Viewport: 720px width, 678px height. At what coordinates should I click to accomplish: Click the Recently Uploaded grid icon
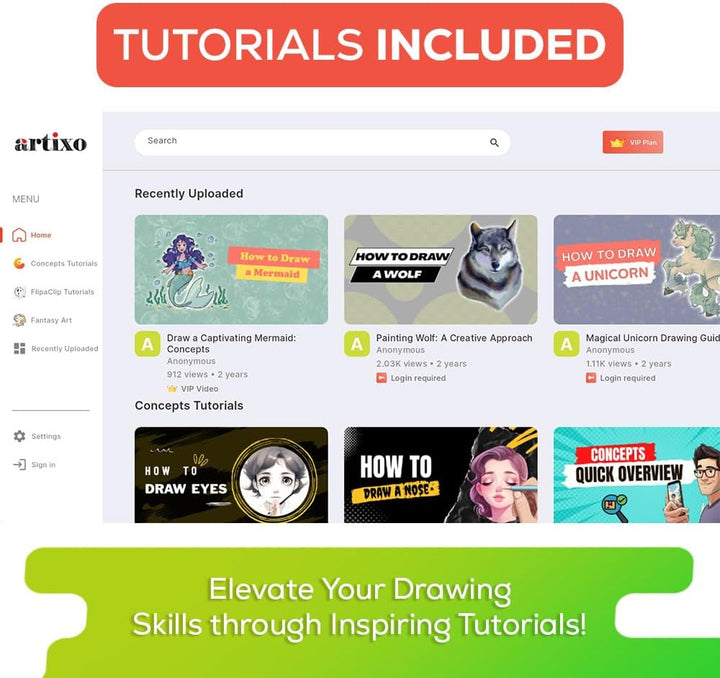point(20,348)
